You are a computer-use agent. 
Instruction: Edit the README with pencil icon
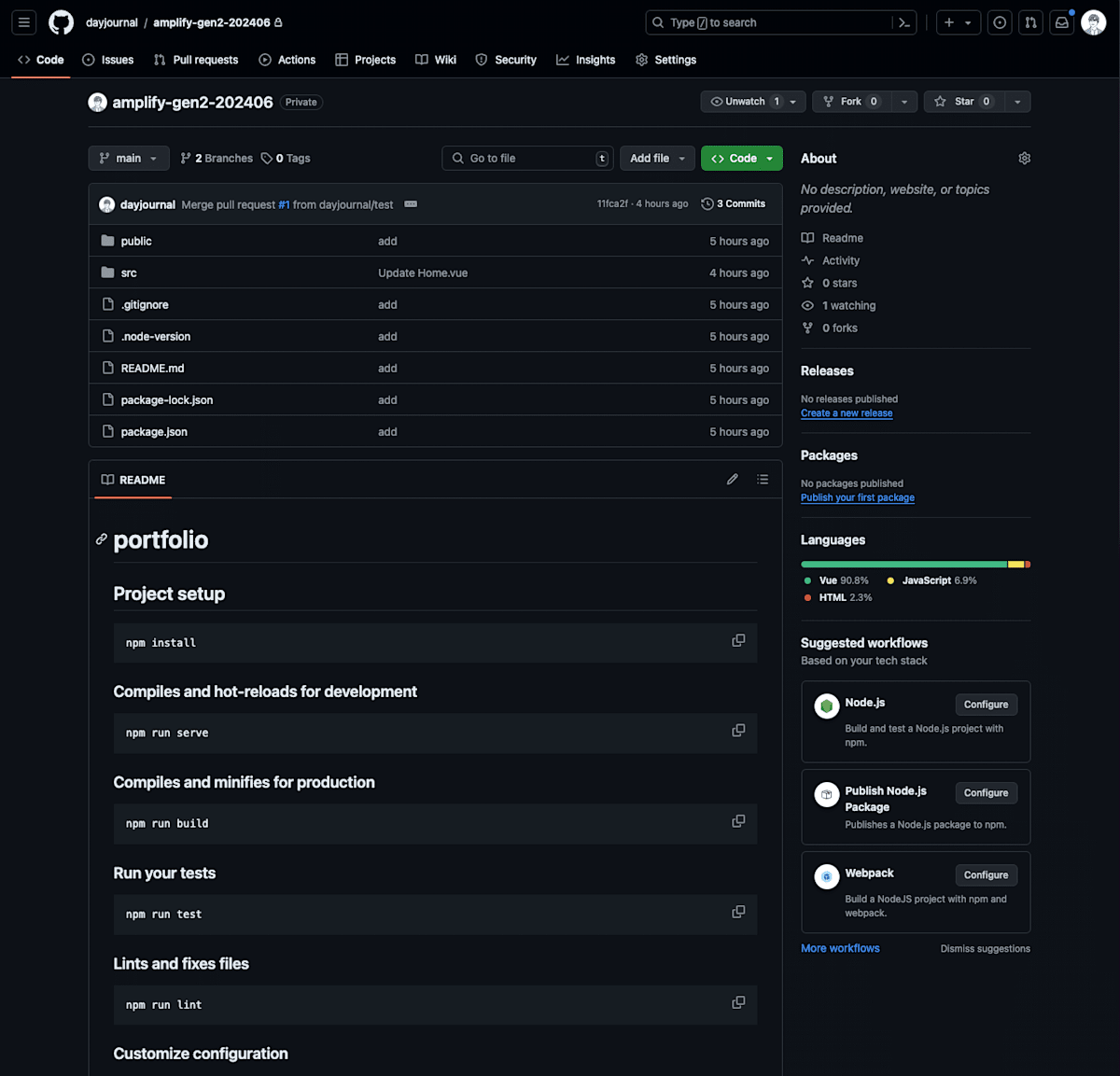click(733, 480)
